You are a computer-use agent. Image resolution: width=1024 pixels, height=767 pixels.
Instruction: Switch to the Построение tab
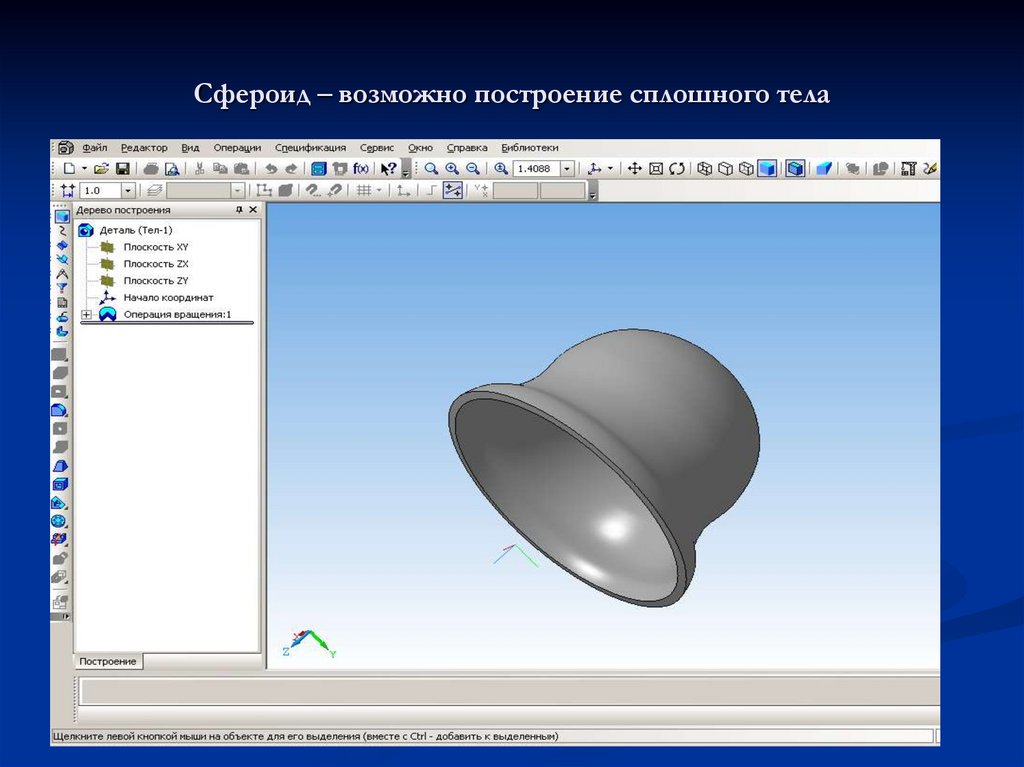[x=108, y=661]
